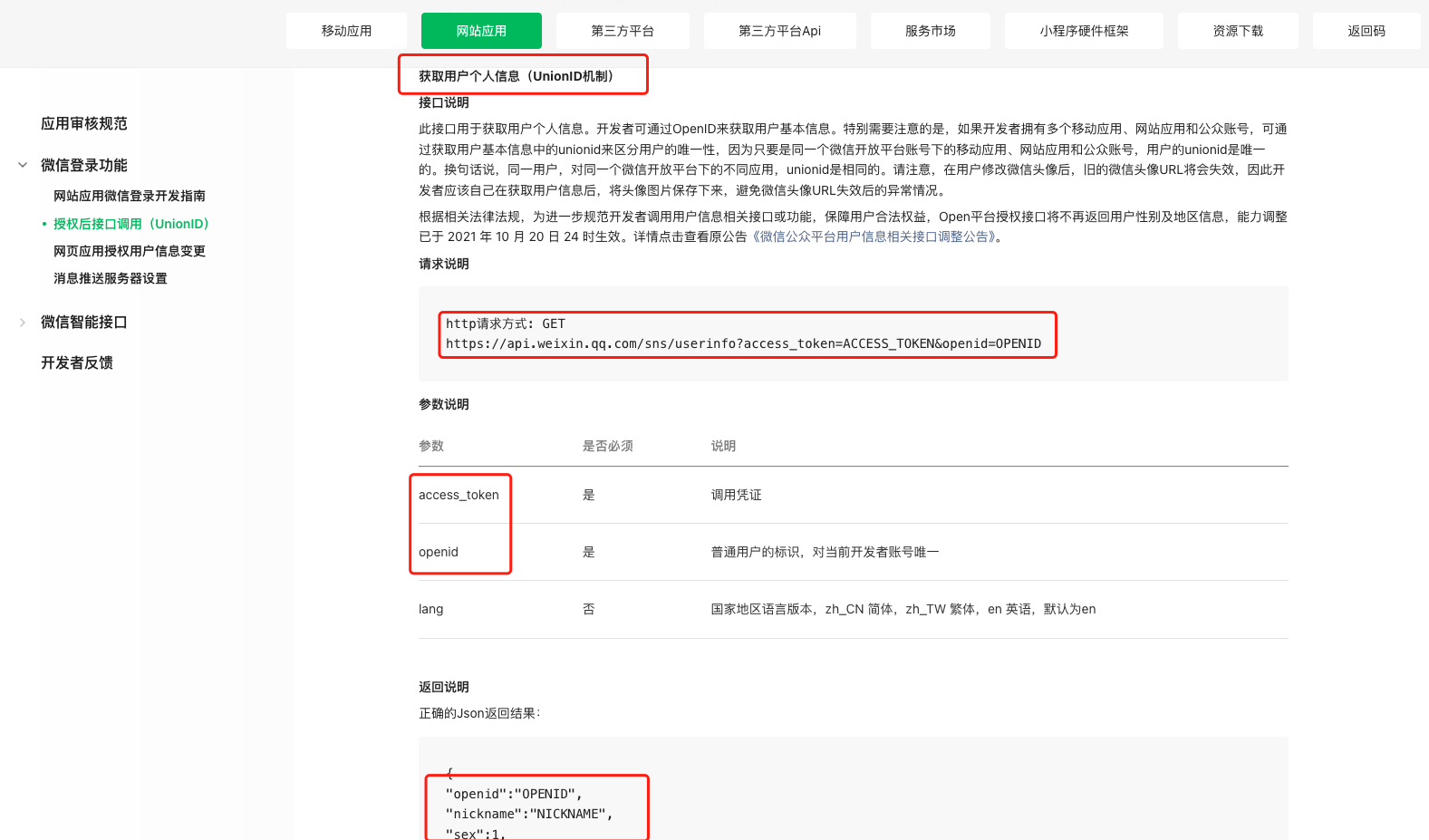Go to the 服务市场 tab
1429x840 pixels.
[930, 31]
